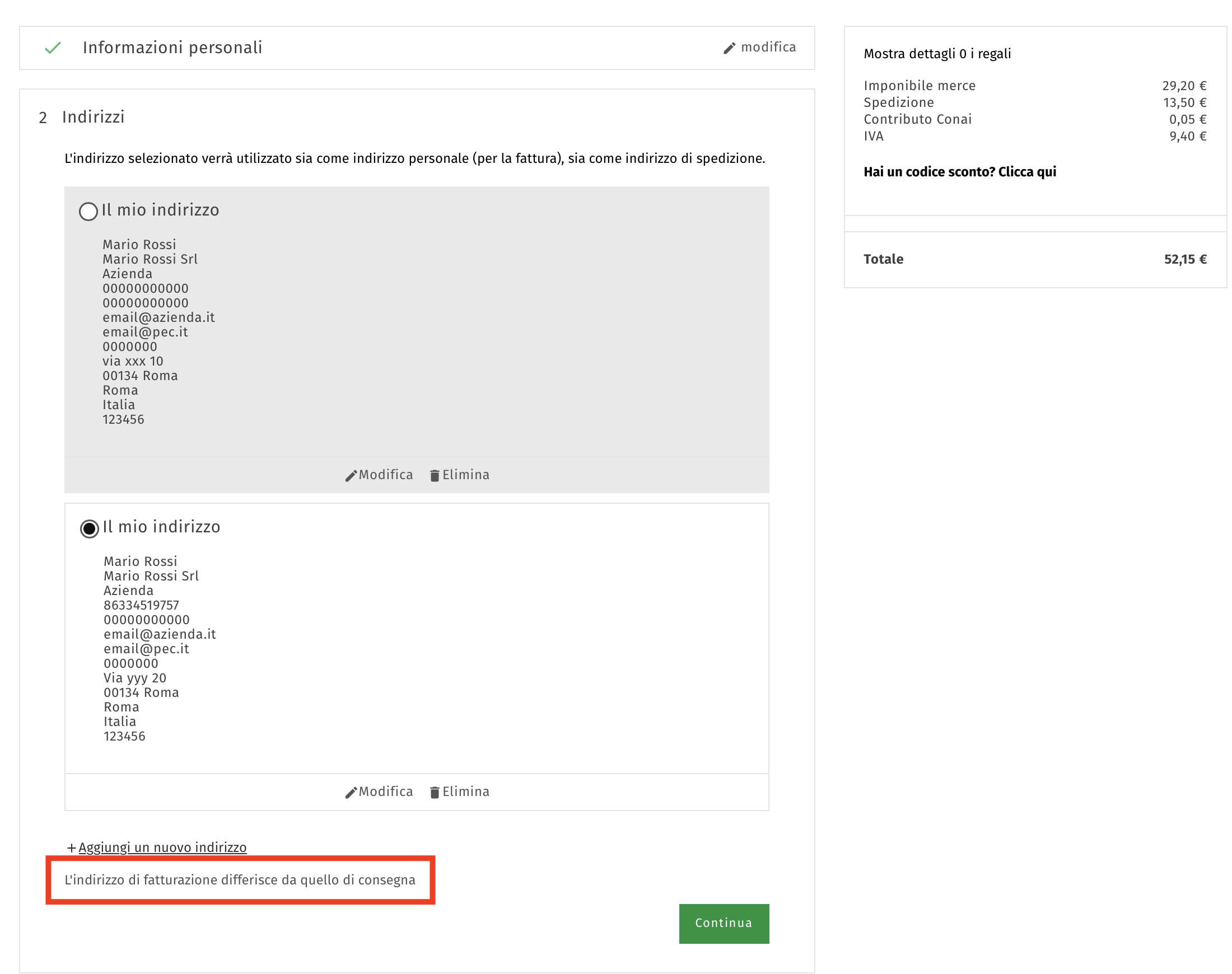The height and width of the screenshot is (974, 1232).
Task: Click green checkmark beside Informazioni personali
Action: 53,48
